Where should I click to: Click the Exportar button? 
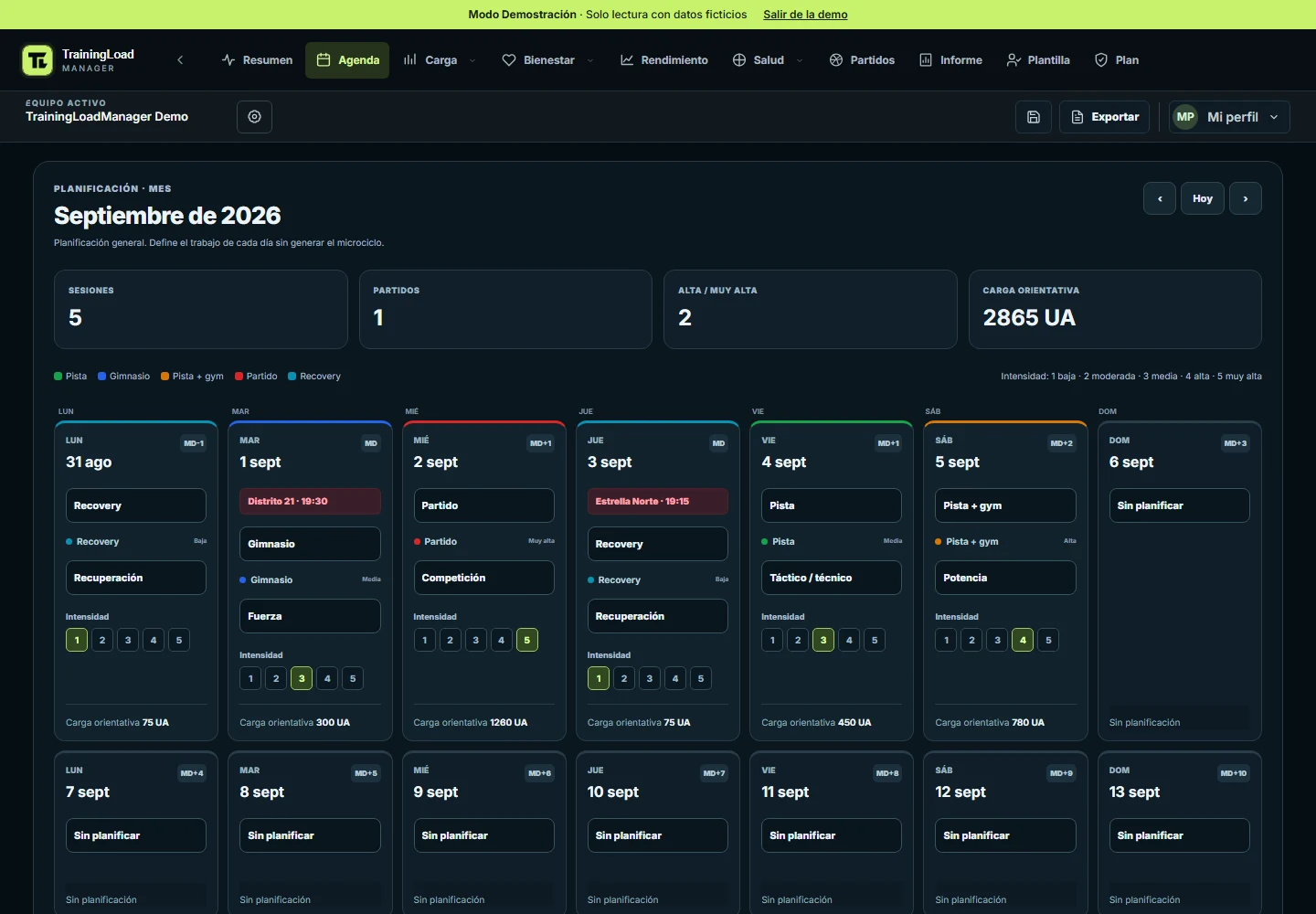click(x=1104, y=117)
